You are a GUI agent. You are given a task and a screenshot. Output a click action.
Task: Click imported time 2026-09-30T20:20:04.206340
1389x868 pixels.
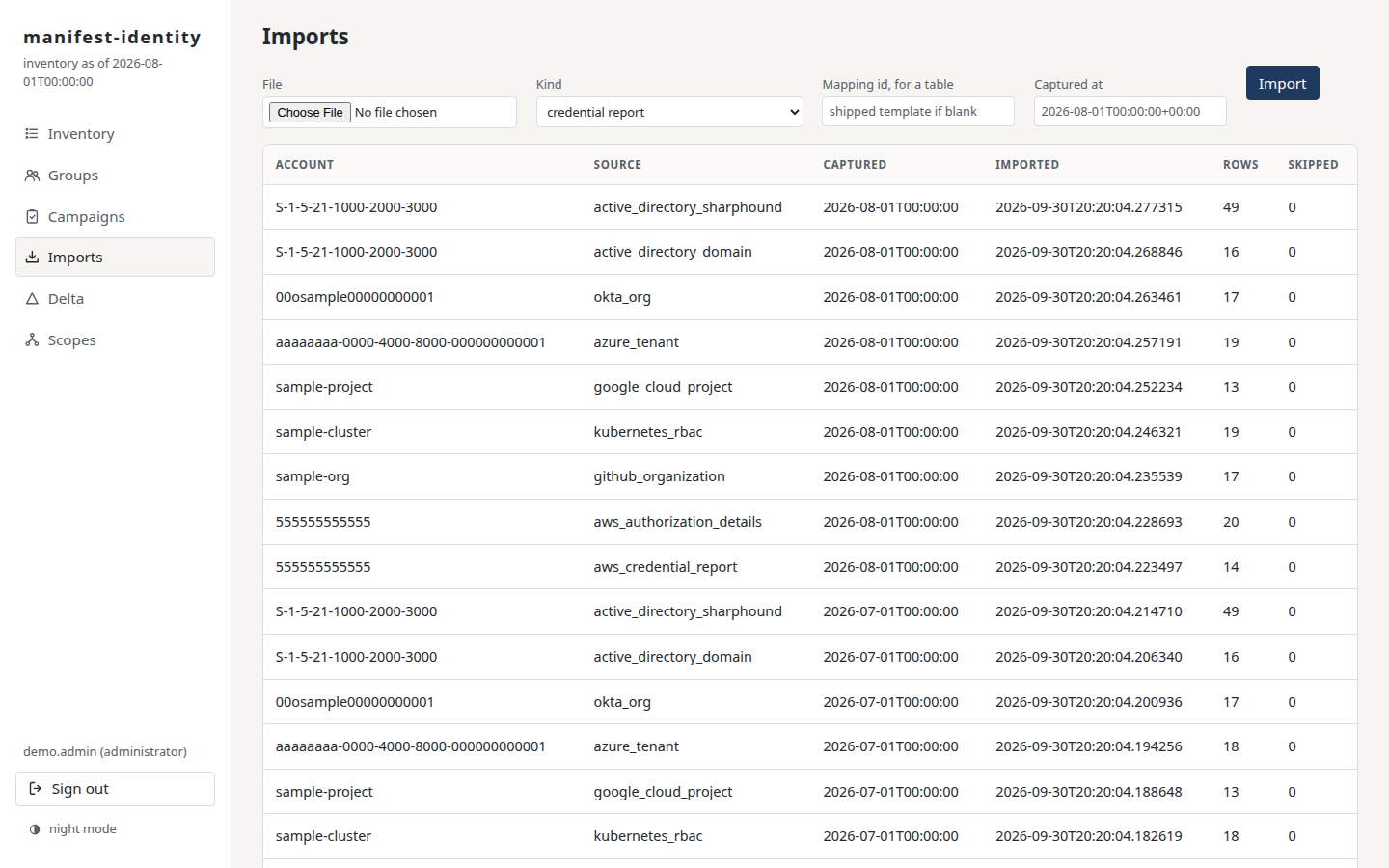(1088, 657)
